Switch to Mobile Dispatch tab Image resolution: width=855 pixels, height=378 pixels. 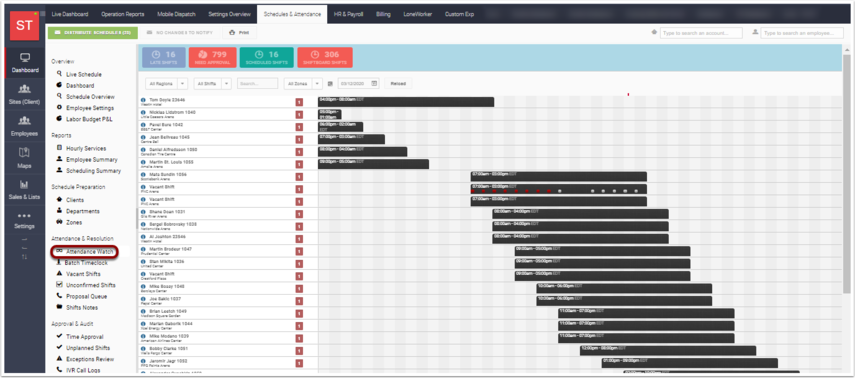[176, 14]
